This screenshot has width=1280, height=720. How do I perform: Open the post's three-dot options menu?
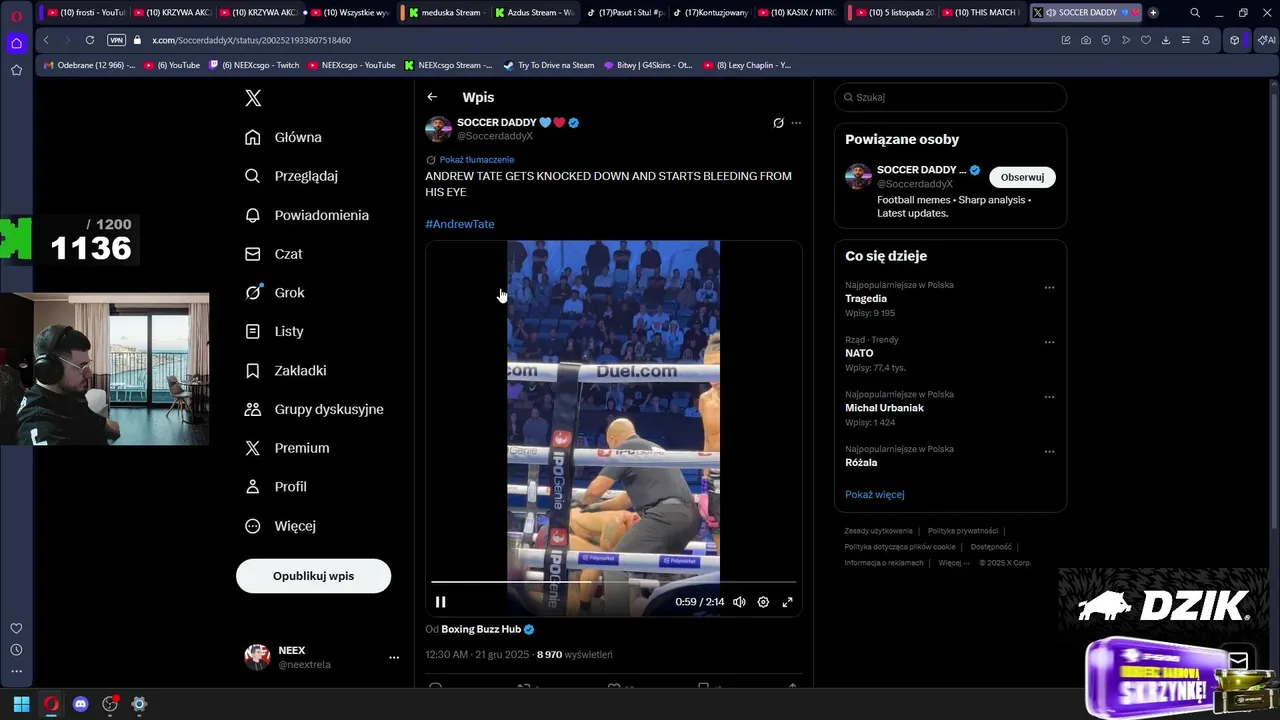tap(796, 123)
